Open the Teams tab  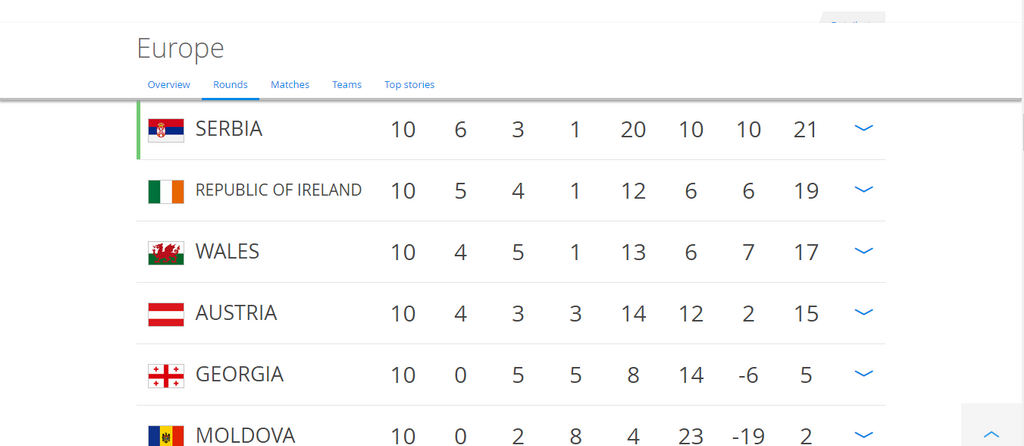(347, 85)
